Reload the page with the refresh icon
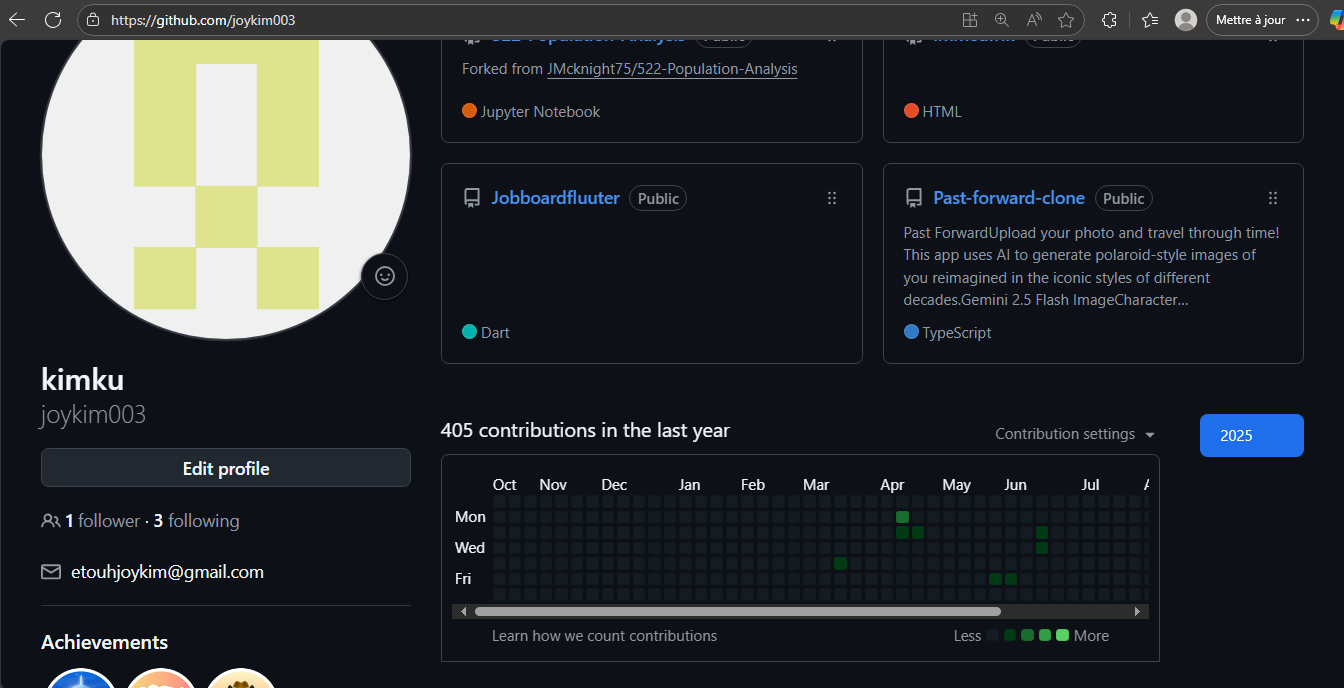This screenshot has width=1344, height=688. [x=53, y=20]
